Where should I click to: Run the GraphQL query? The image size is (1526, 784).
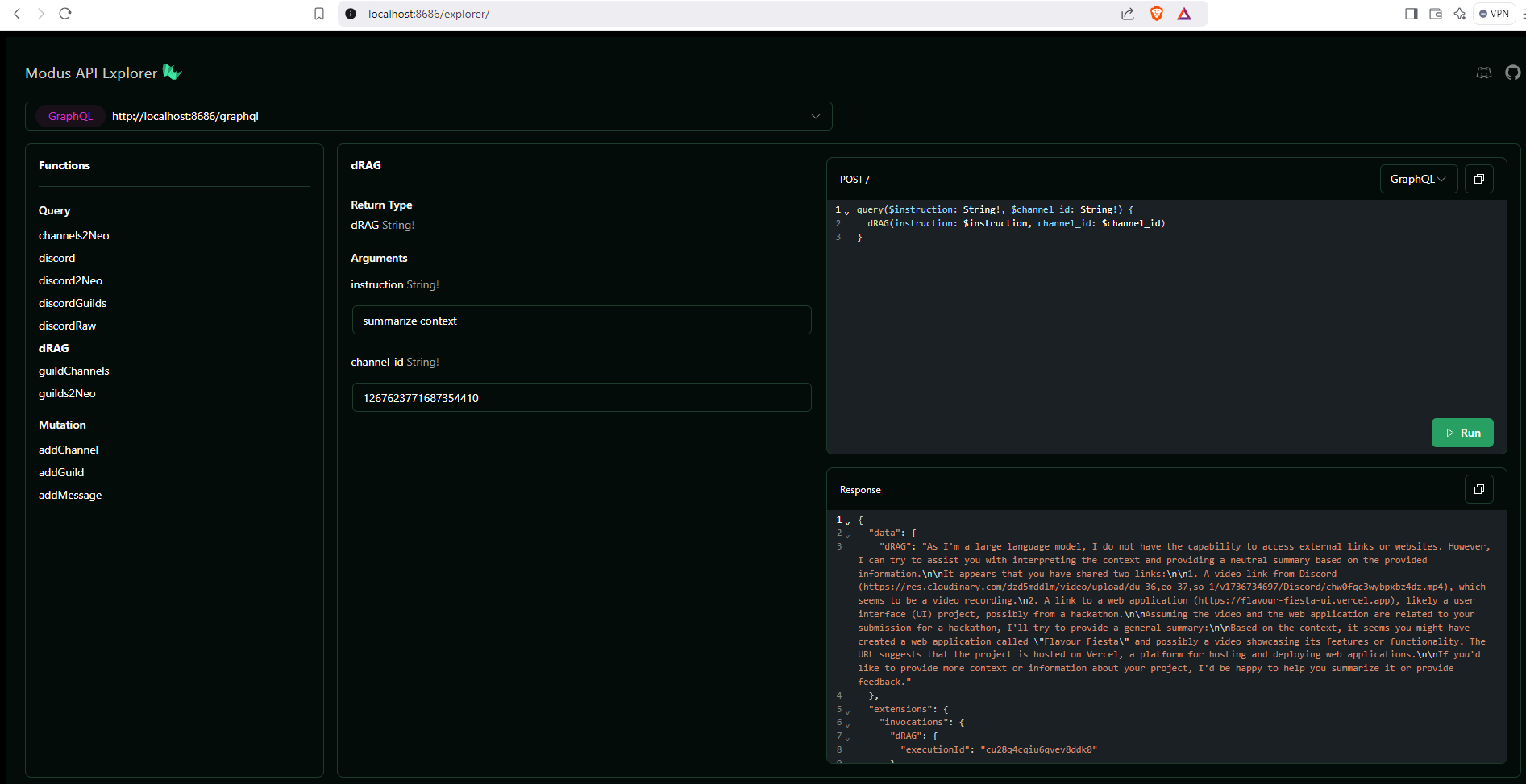(1462, 433)
